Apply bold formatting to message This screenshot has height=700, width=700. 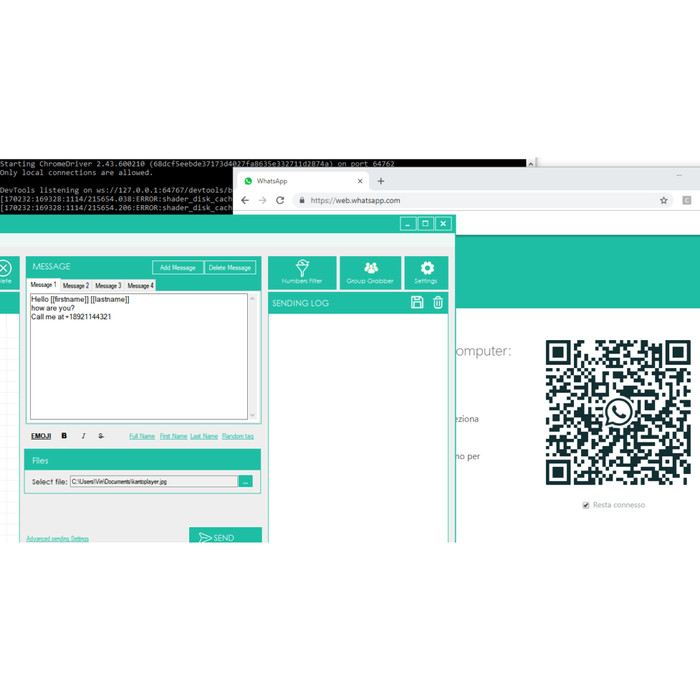[64, 436]
